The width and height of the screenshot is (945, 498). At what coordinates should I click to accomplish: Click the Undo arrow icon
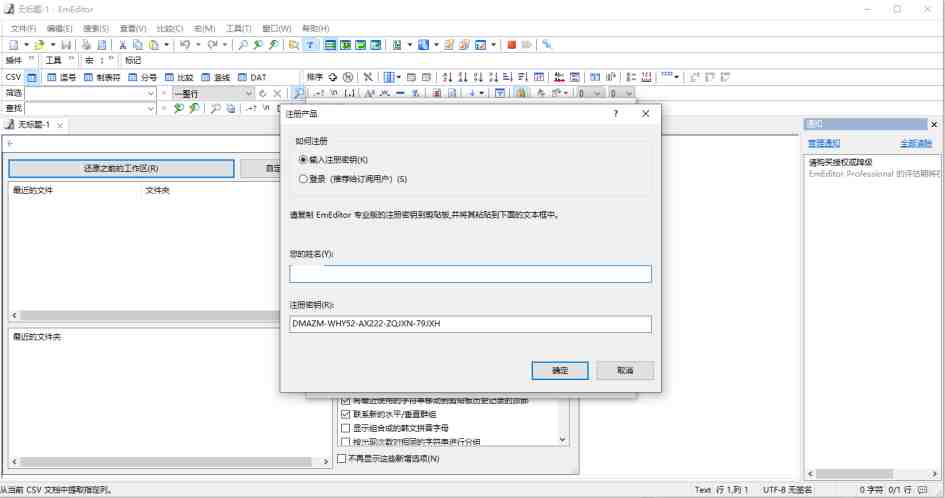(186, 45)
